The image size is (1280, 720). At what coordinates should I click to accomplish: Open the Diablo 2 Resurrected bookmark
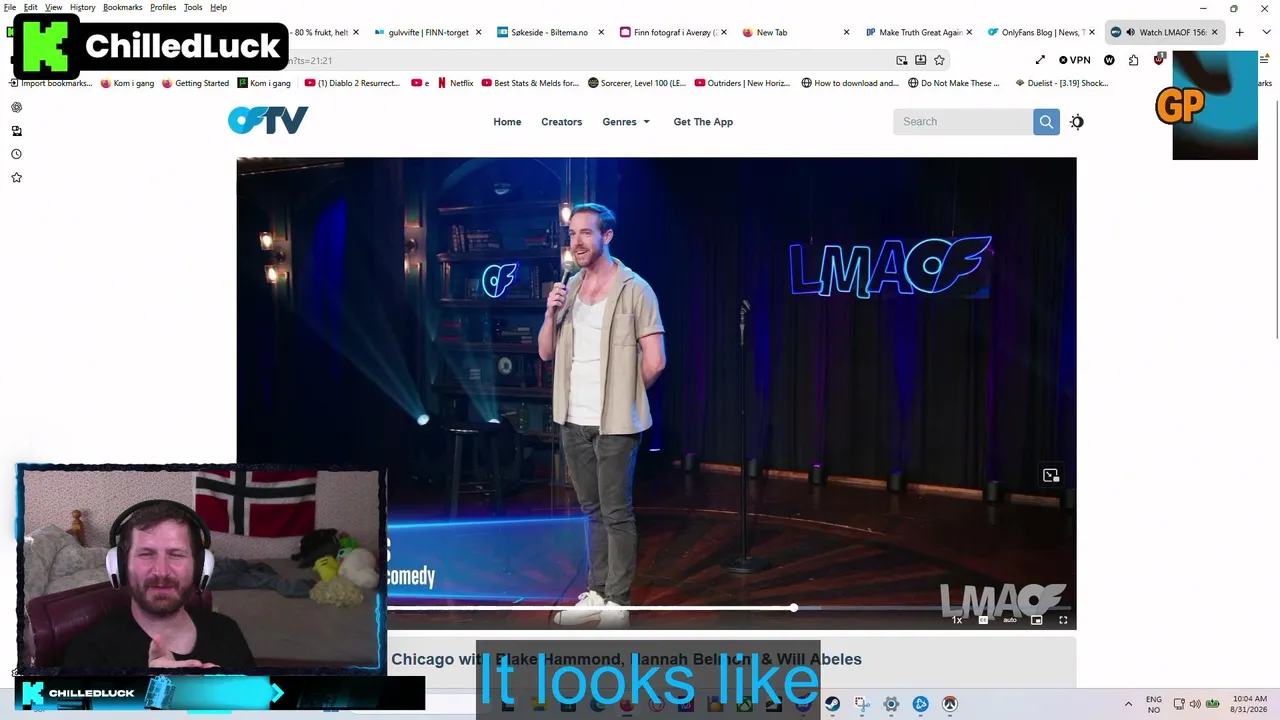pyautogui.click(x=352, y=83)
